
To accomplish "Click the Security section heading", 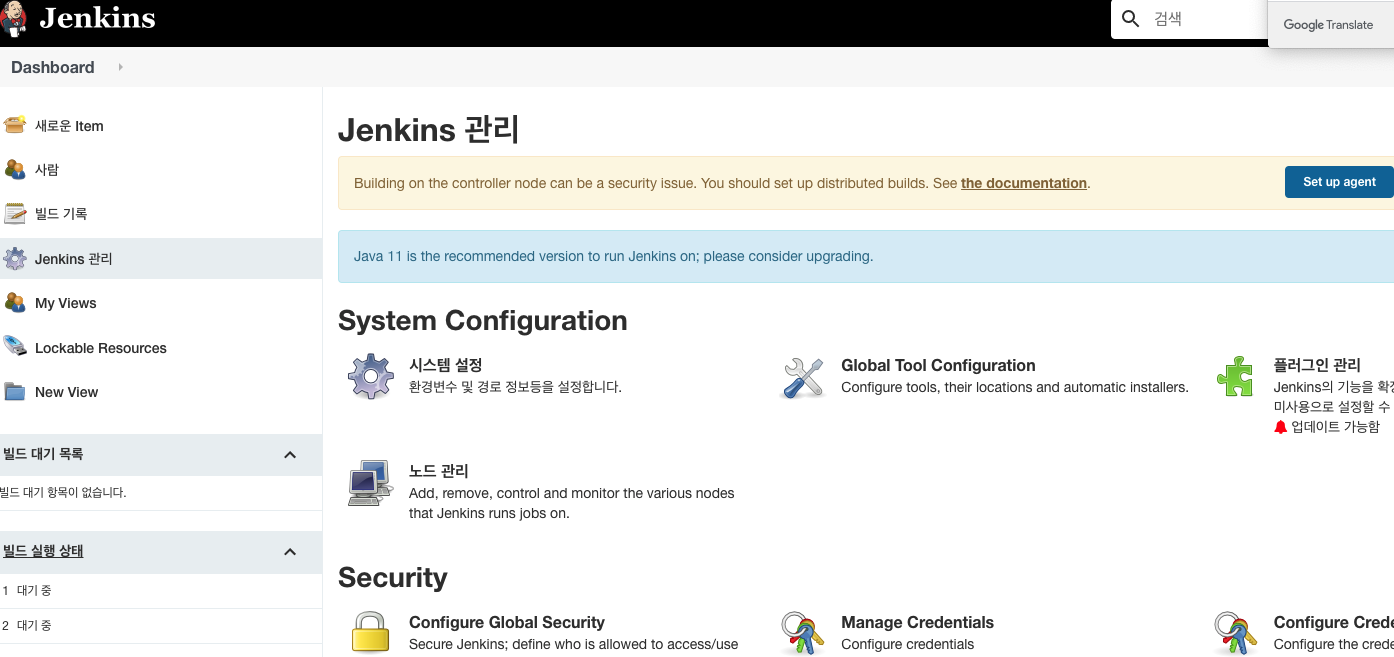I will [393, 578].
